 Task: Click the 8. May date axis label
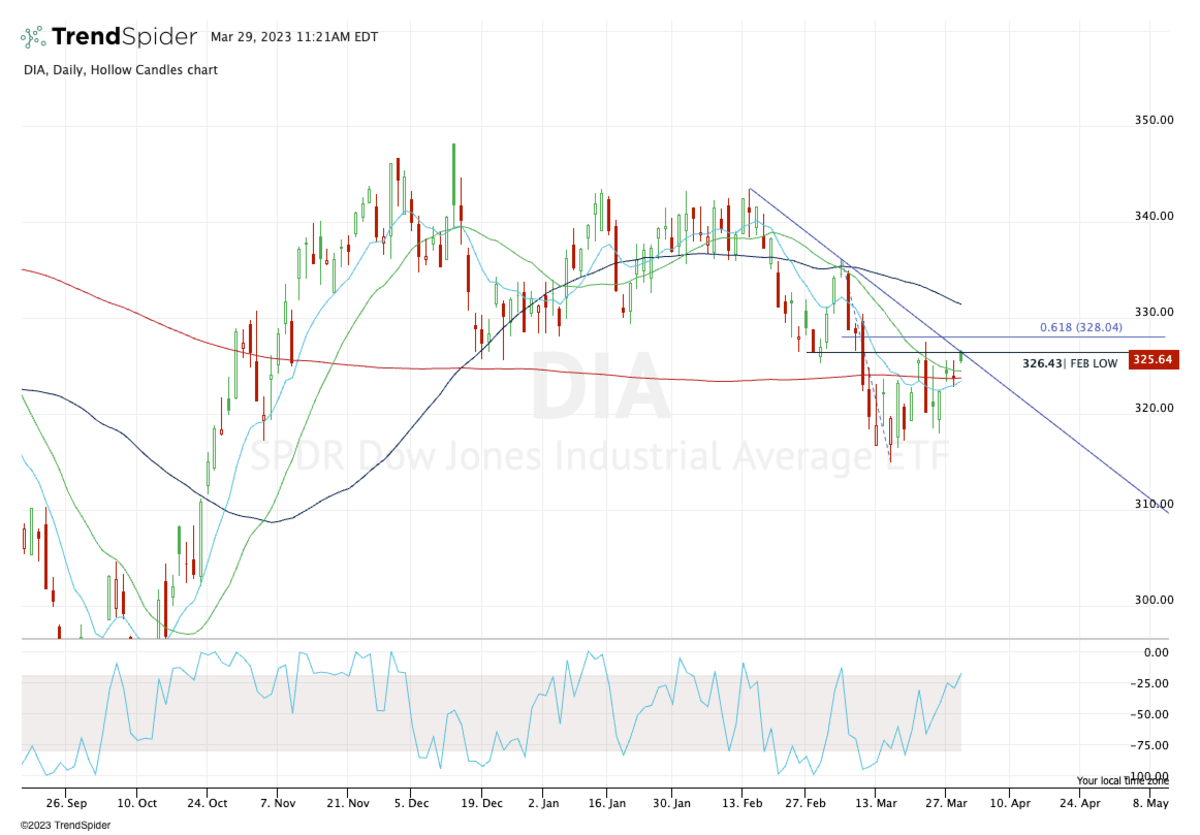point(1151,803)
